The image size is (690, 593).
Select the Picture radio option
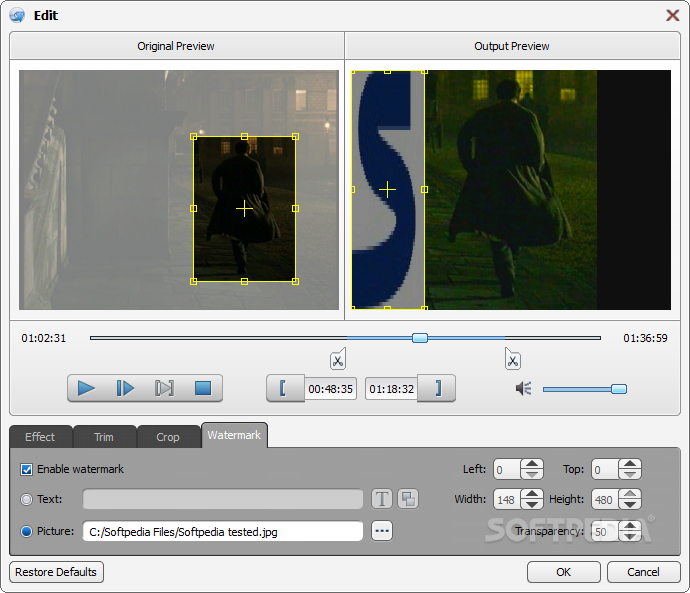click(x=26, y=531)
